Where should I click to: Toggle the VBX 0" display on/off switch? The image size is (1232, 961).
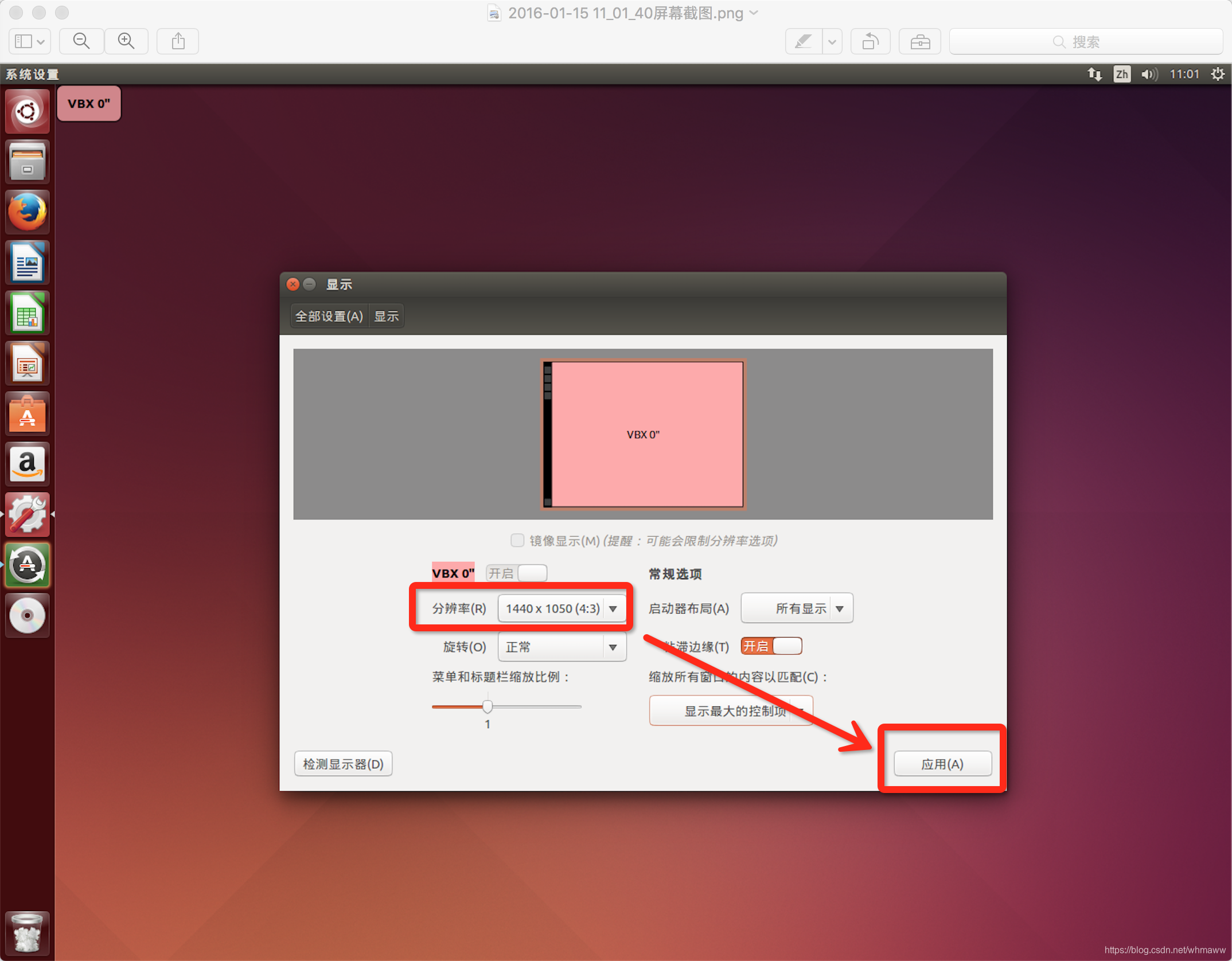pyautogui.click(x=516, y=573)
